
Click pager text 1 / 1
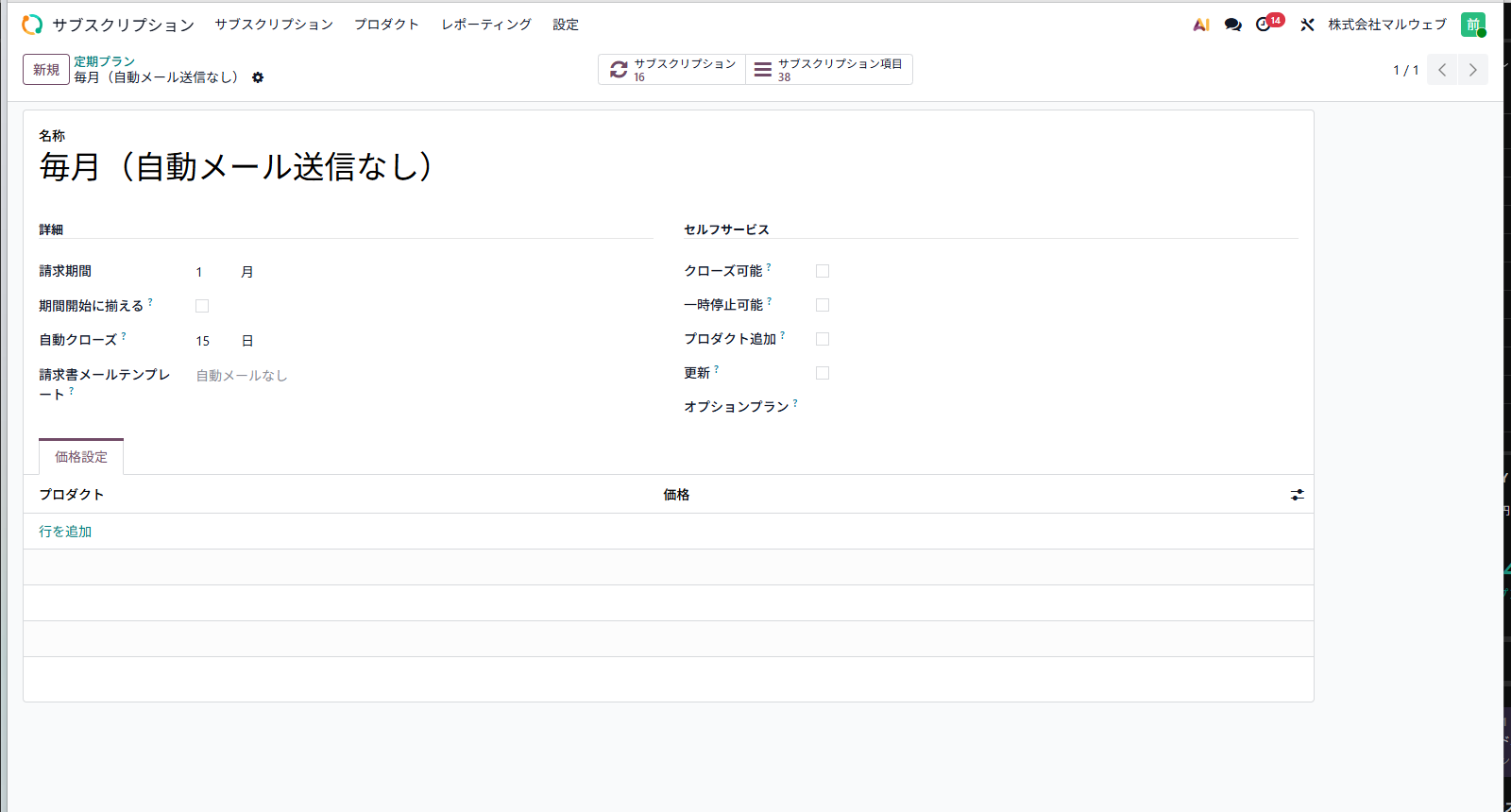pyautogui.click(x=1406, y=70)
